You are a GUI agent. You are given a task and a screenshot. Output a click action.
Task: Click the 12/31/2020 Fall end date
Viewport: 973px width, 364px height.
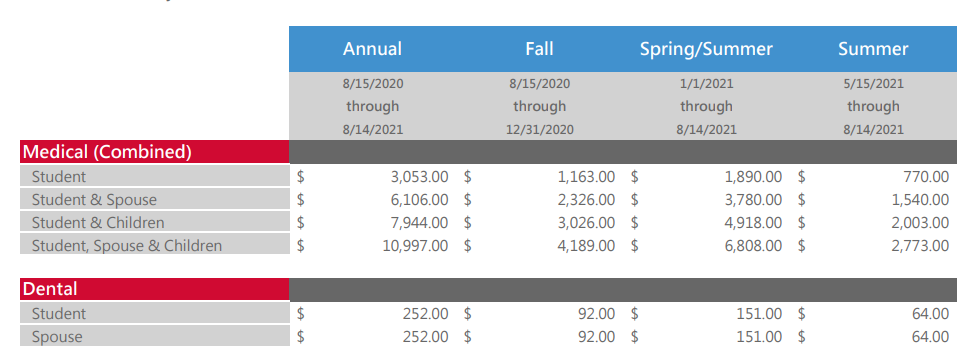click(x=539, y=130)
